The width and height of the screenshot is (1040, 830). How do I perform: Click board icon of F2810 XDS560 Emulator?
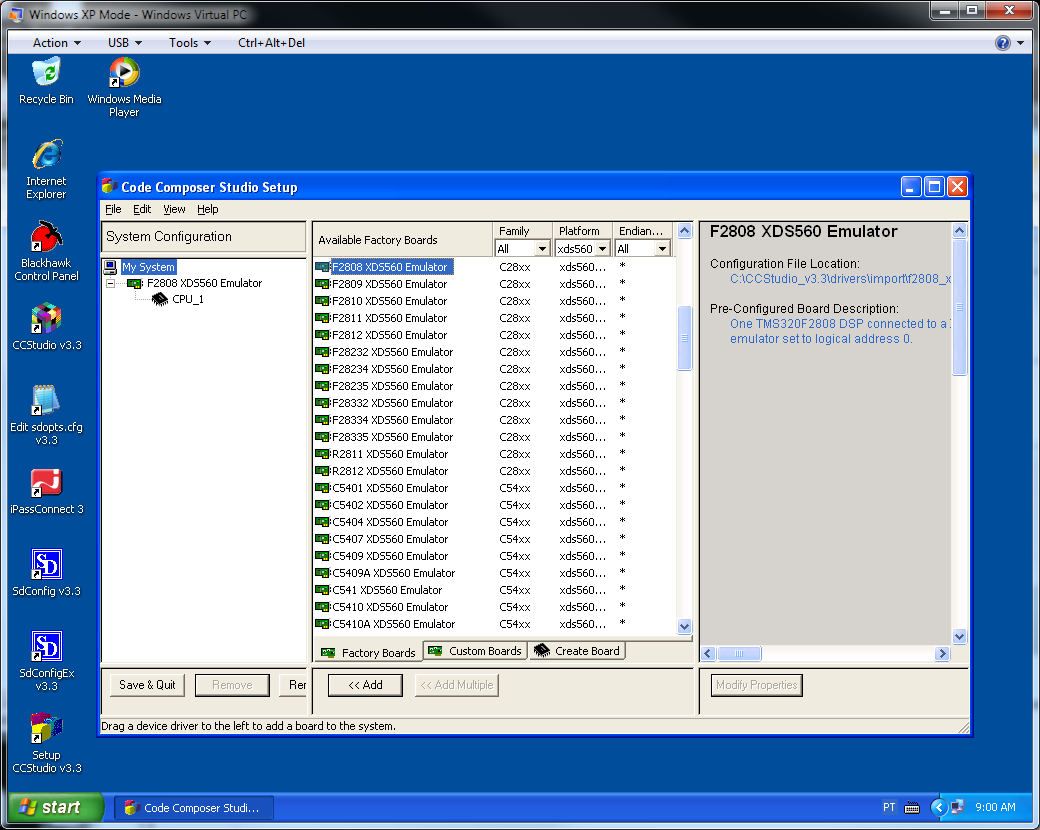pos(322,301)
